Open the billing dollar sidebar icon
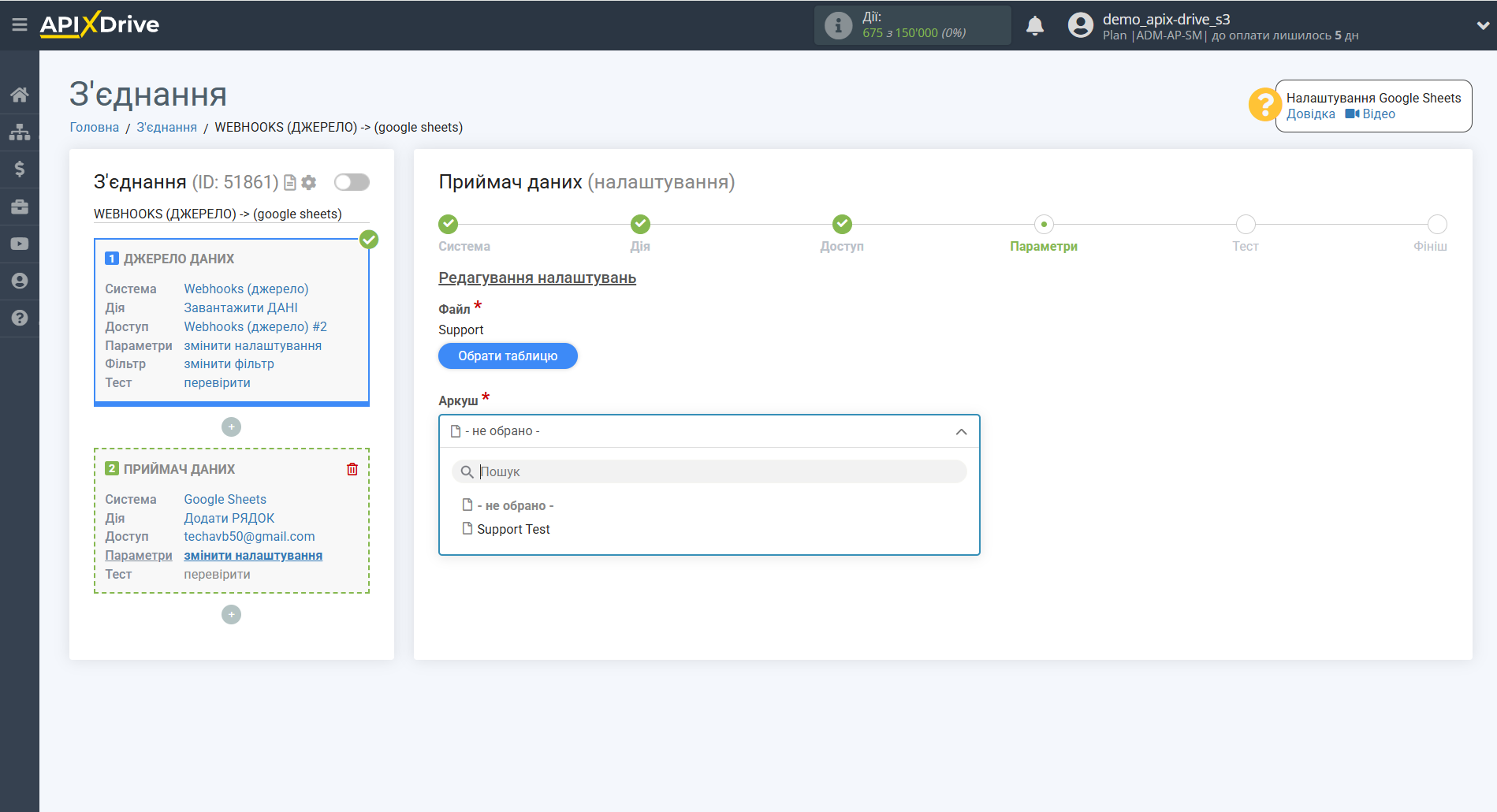The width and height of the screenshot is (1497, 812). (x=20, y=169)
